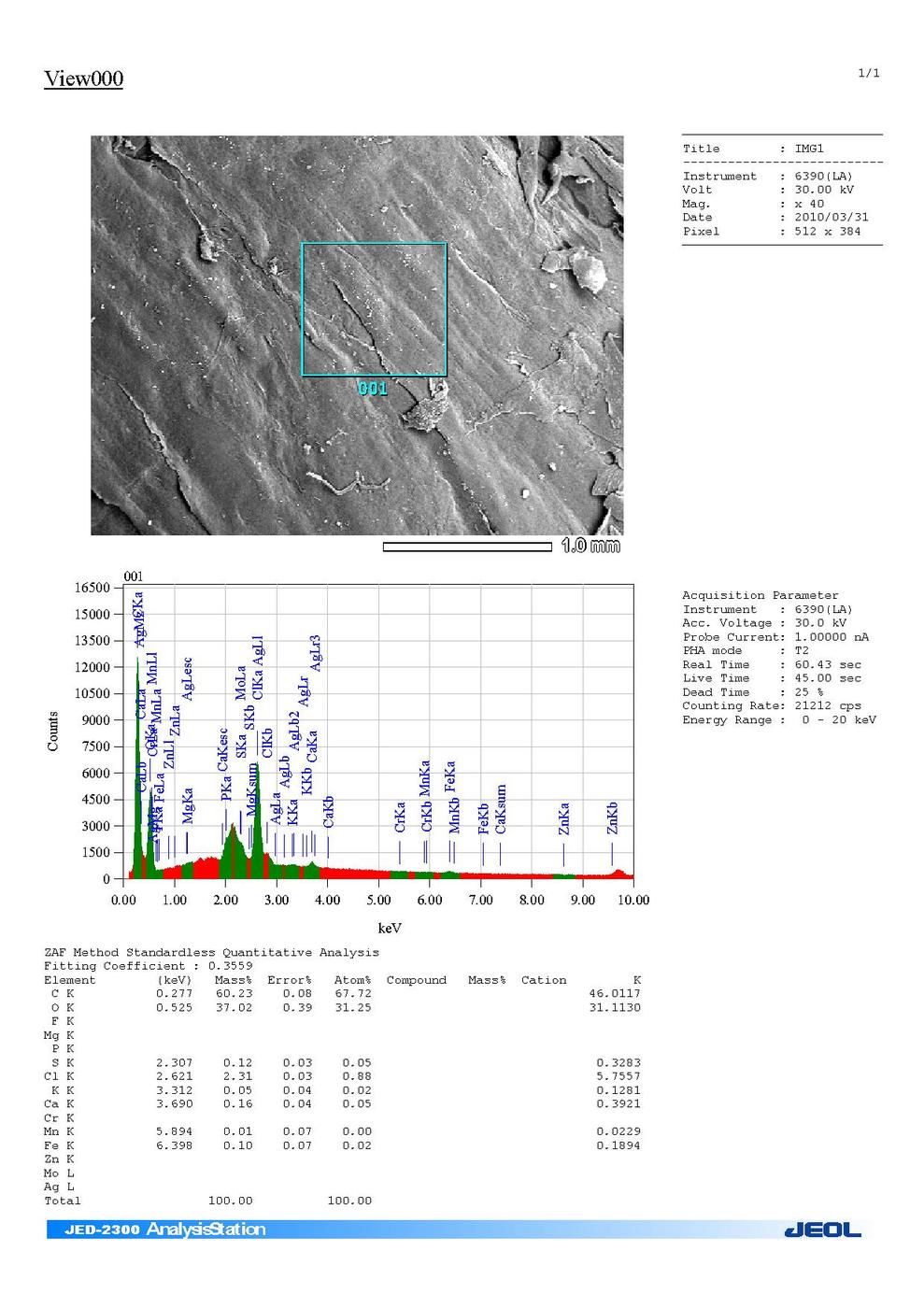
Task: Click the ZnKa peak label in spectrum
Action: tap(563, 819)
